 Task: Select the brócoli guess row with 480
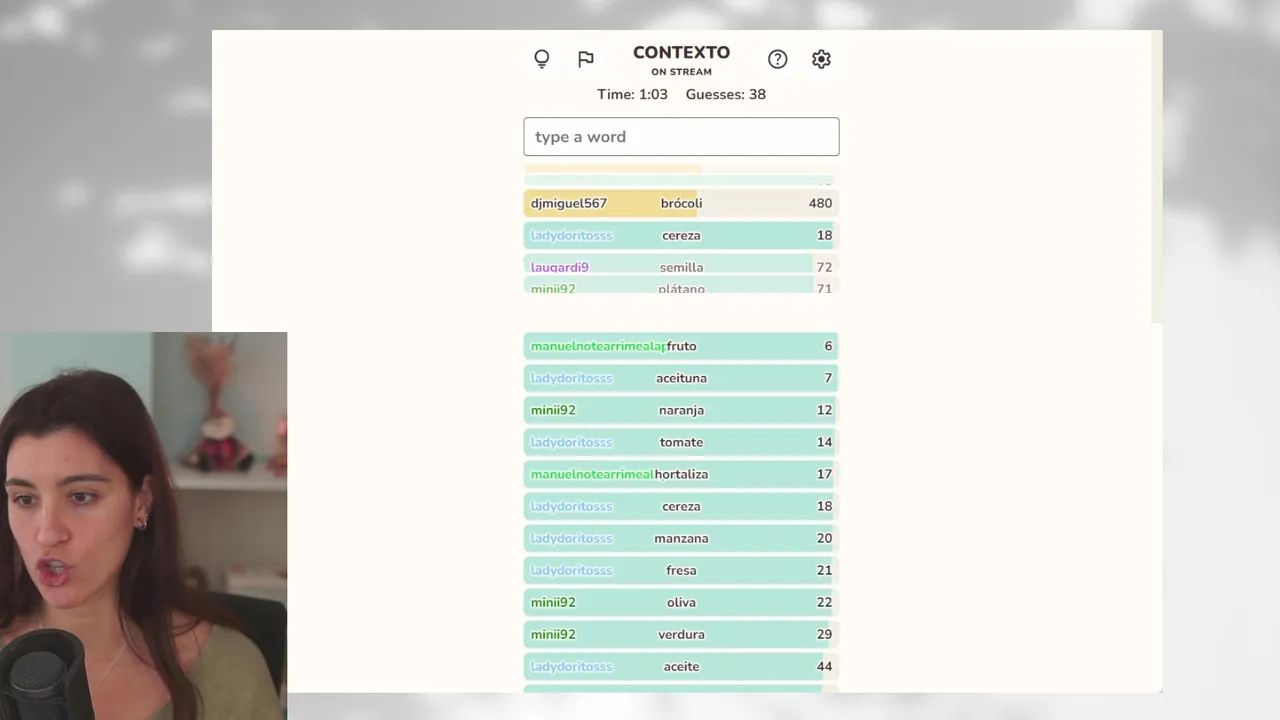coord(681,203)
